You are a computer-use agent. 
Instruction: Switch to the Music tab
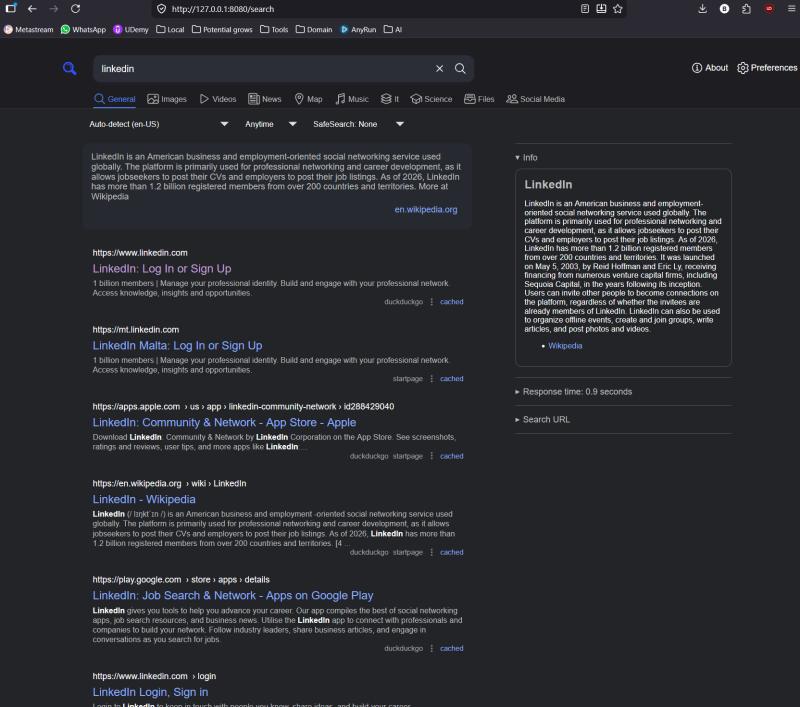[x=352, y=99]
